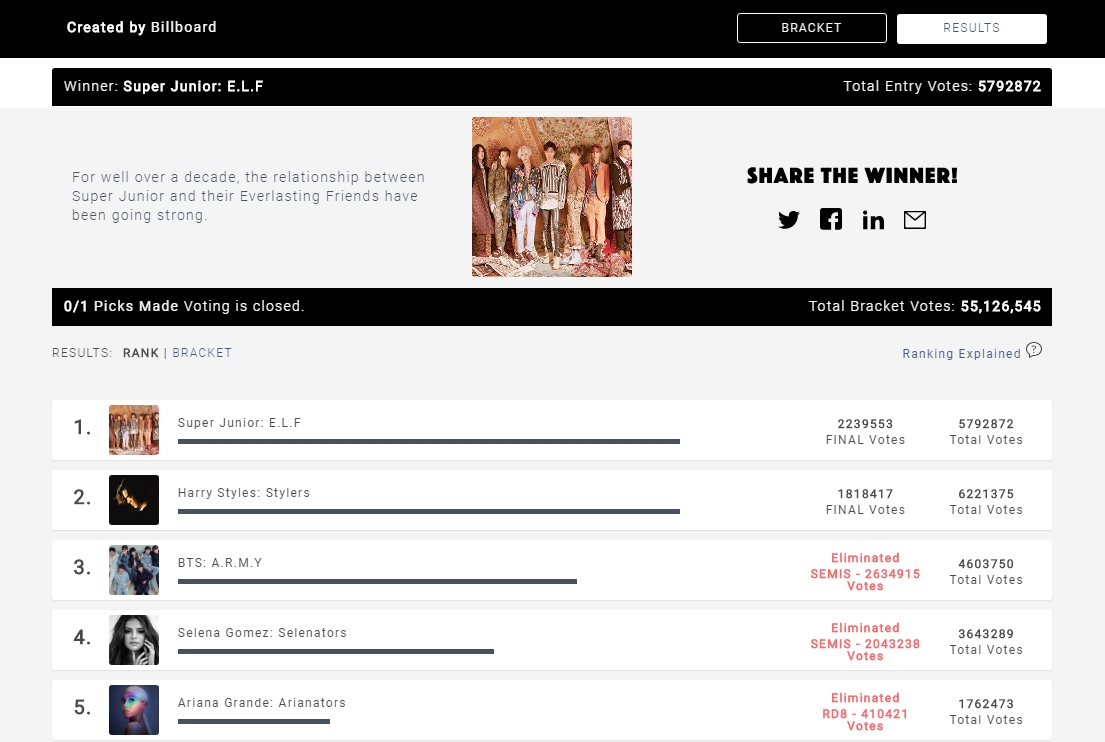The height and width of the screenshot is (742, 1105).
Task: Click the BTS: A.R.M.Y vote bar
Action: (378, 581)
